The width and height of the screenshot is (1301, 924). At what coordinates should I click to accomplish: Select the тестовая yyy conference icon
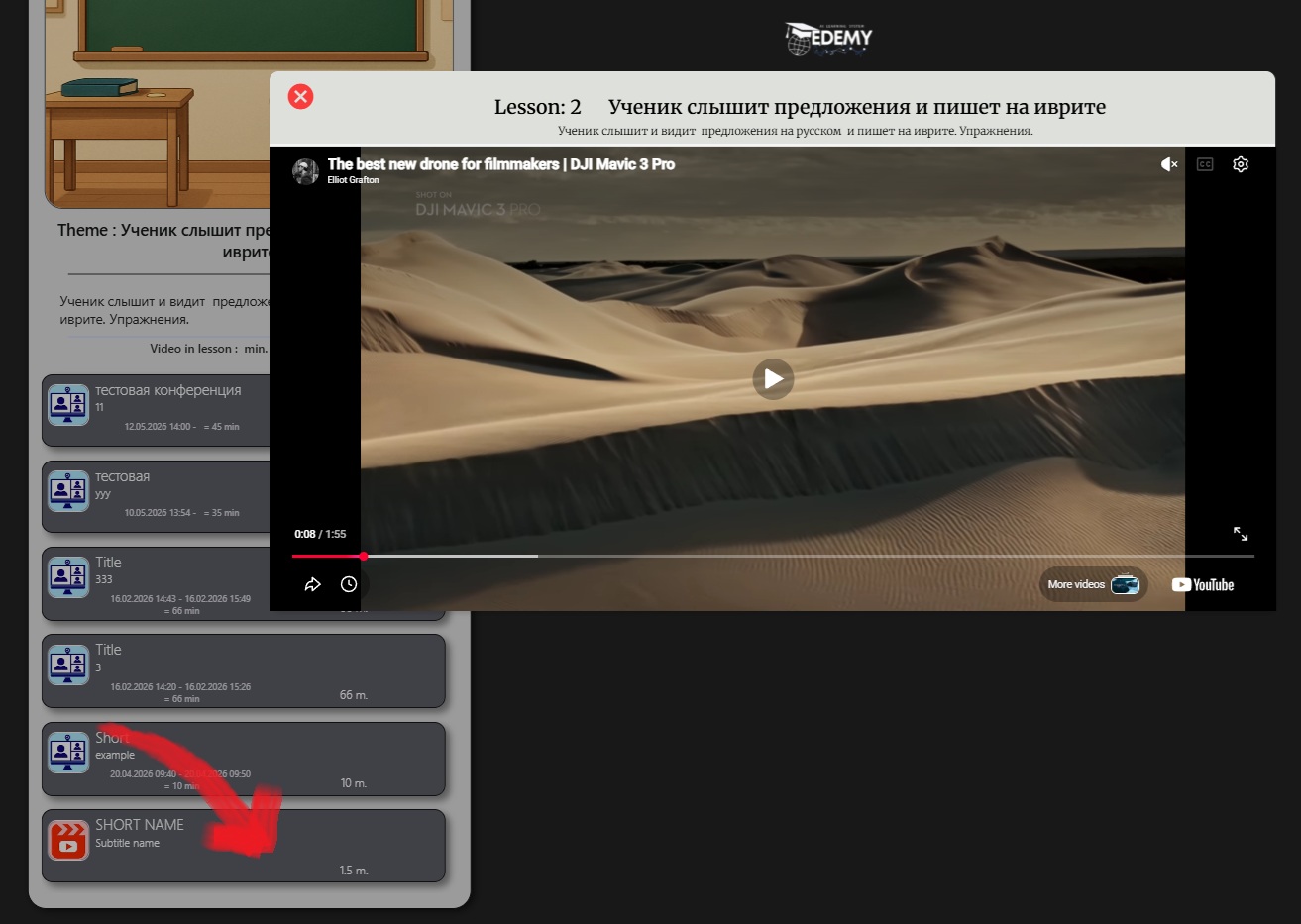click(68, 491)
